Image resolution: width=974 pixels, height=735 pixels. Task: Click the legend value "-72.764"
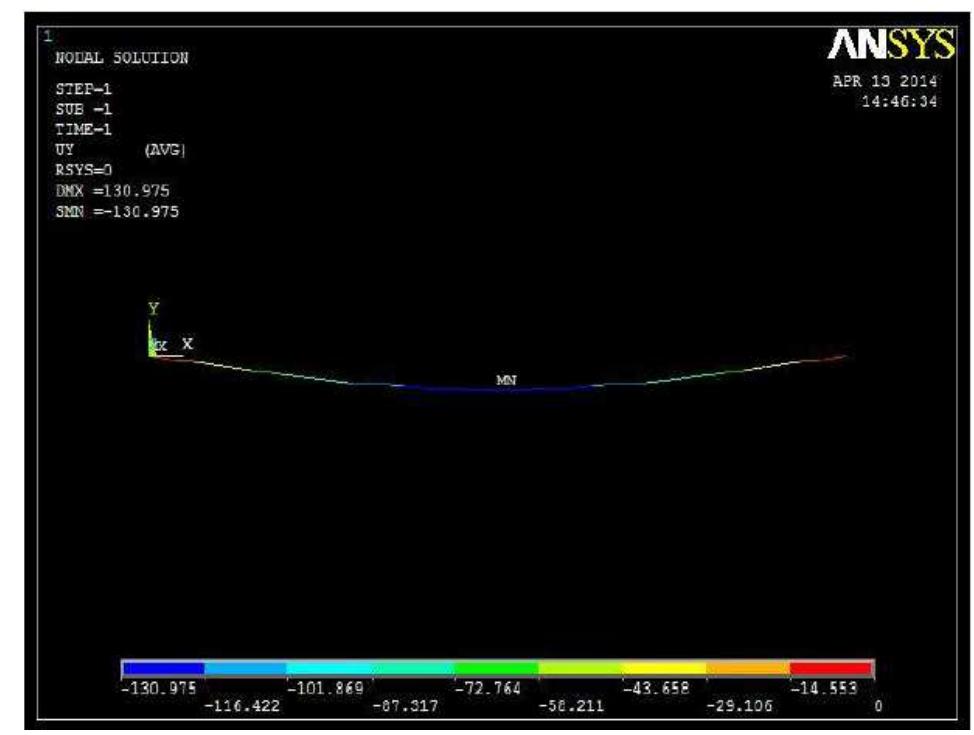(x=488, y=688)
